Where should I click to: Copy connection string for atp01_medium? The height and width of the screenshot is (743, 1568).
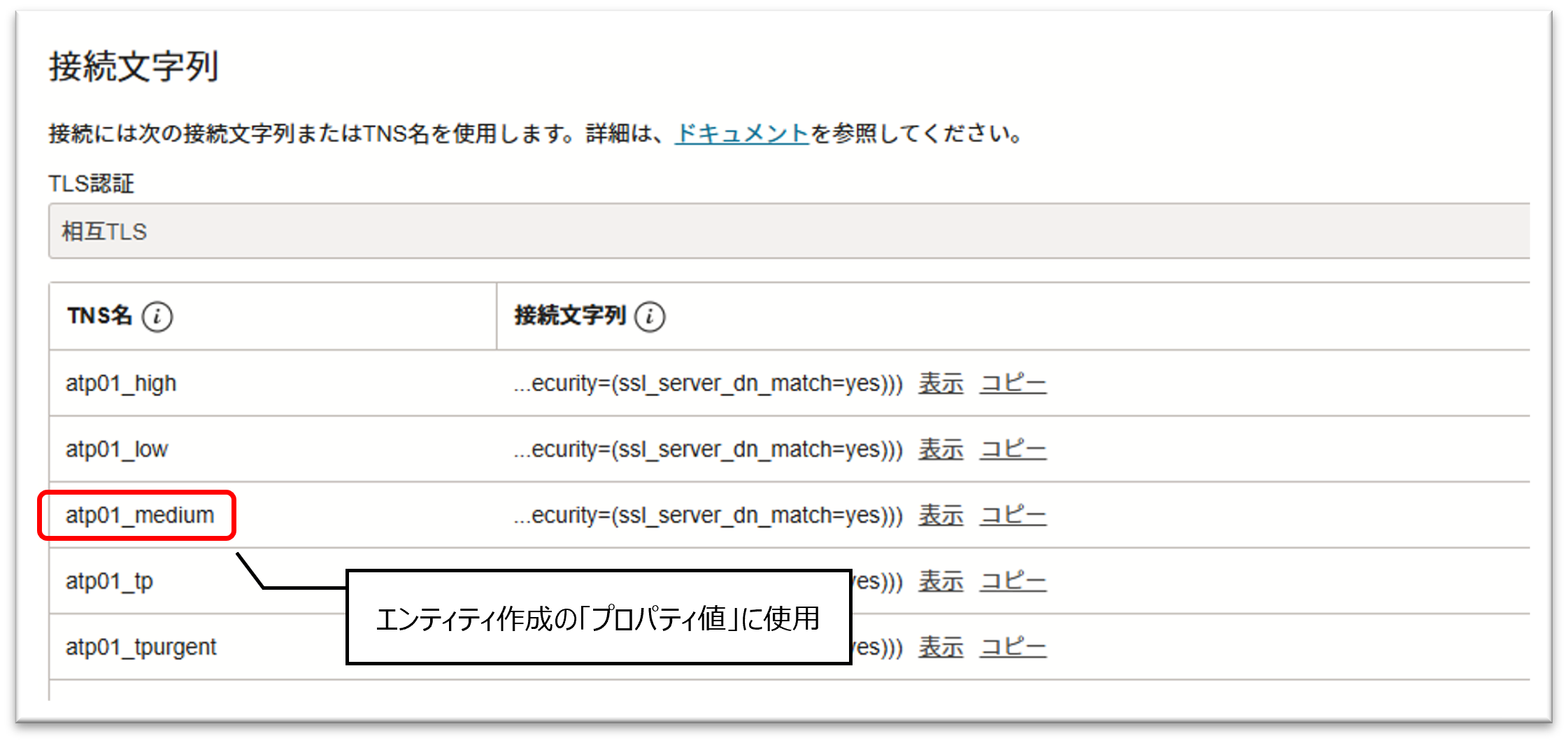point(1013,515)
